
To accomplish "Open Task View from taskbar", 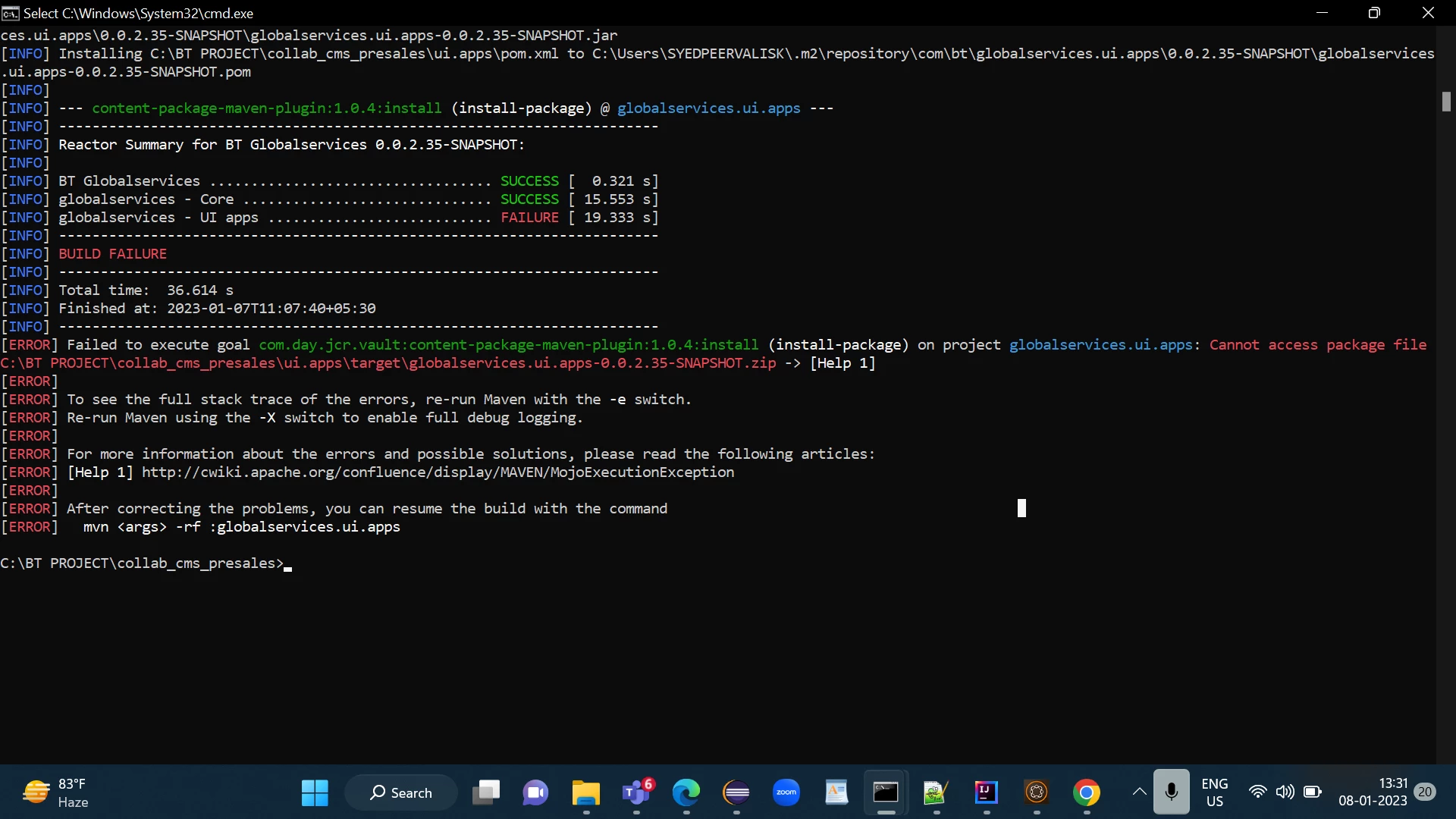I will [x=486, y=793].
